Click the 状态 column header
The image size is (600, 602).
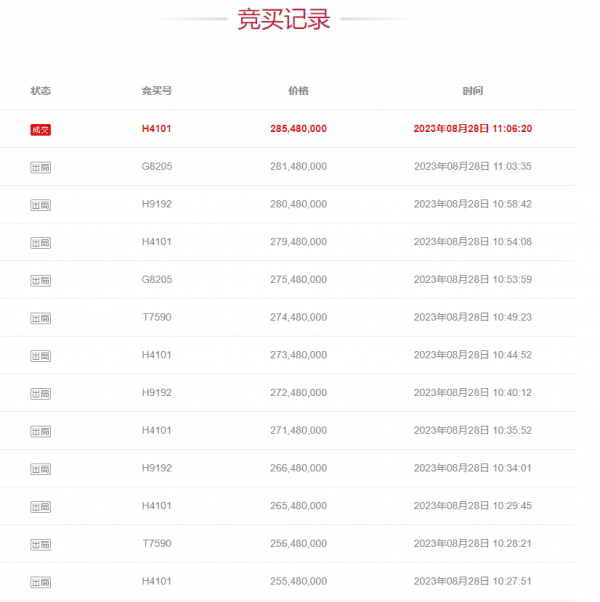coord(40,91)
